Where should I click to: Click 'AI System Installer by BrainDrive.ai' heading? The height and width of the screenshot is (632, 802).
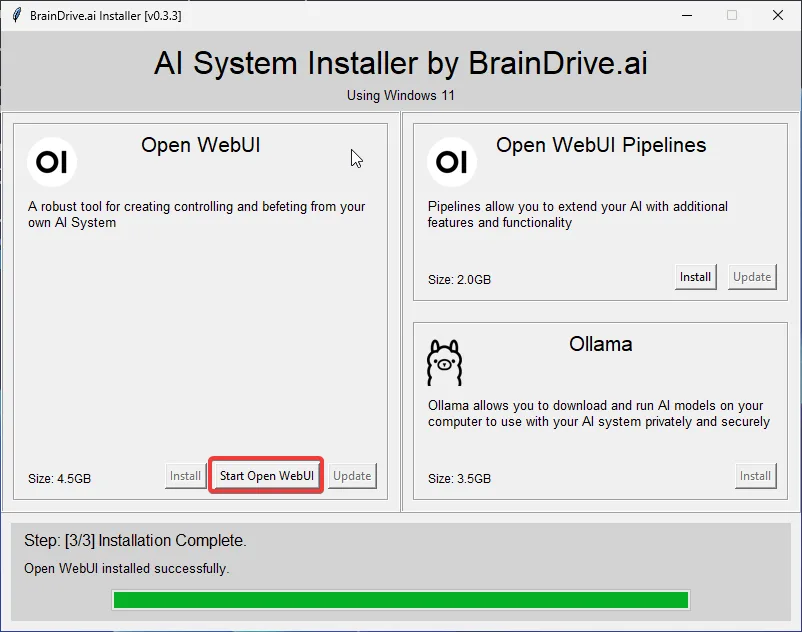tap(400, 63)
